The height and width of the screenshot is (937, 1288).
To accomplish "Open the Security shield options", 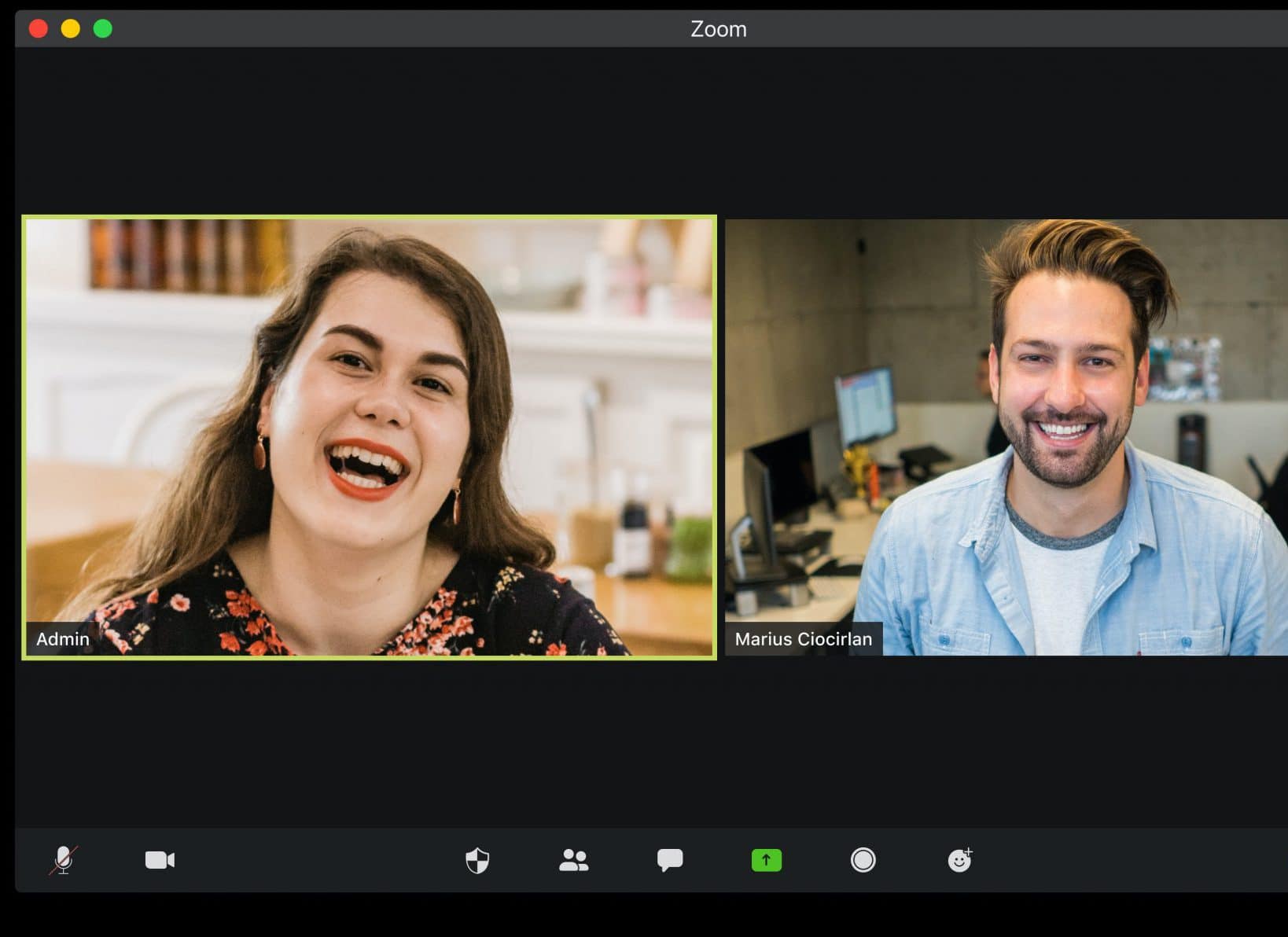I will (477, 861).
